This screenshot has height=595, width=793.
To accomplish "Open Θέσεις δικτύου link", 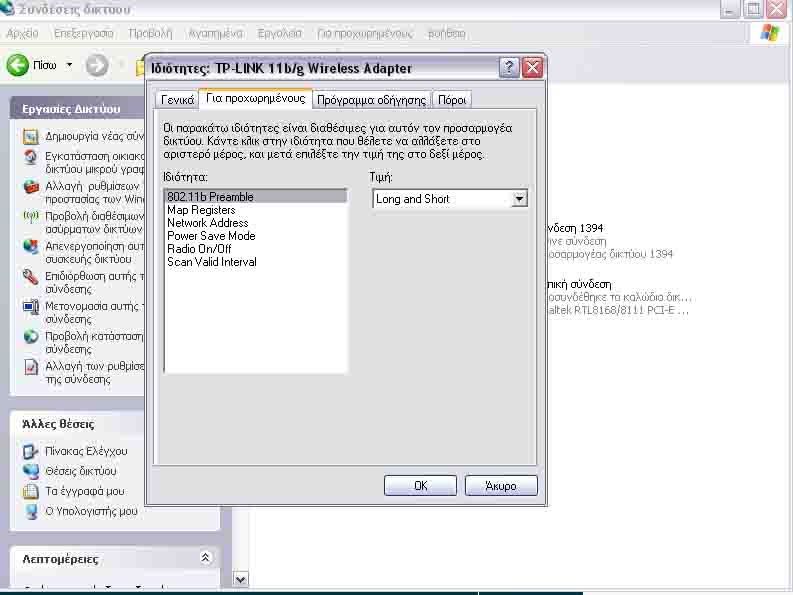I will pyautogui.click(x=80, y=471).
